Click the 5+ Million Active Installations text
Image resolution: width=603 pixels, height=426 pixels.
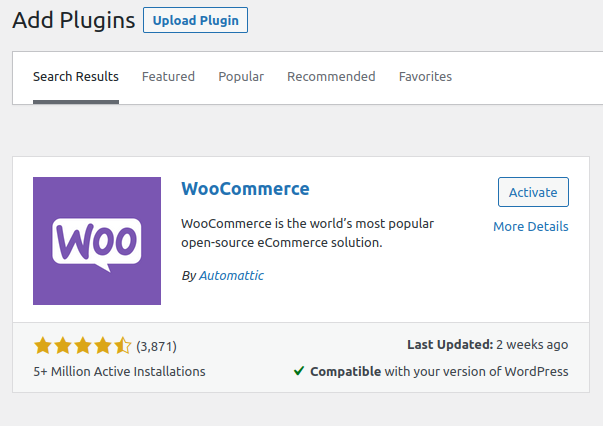pos(119,371)
